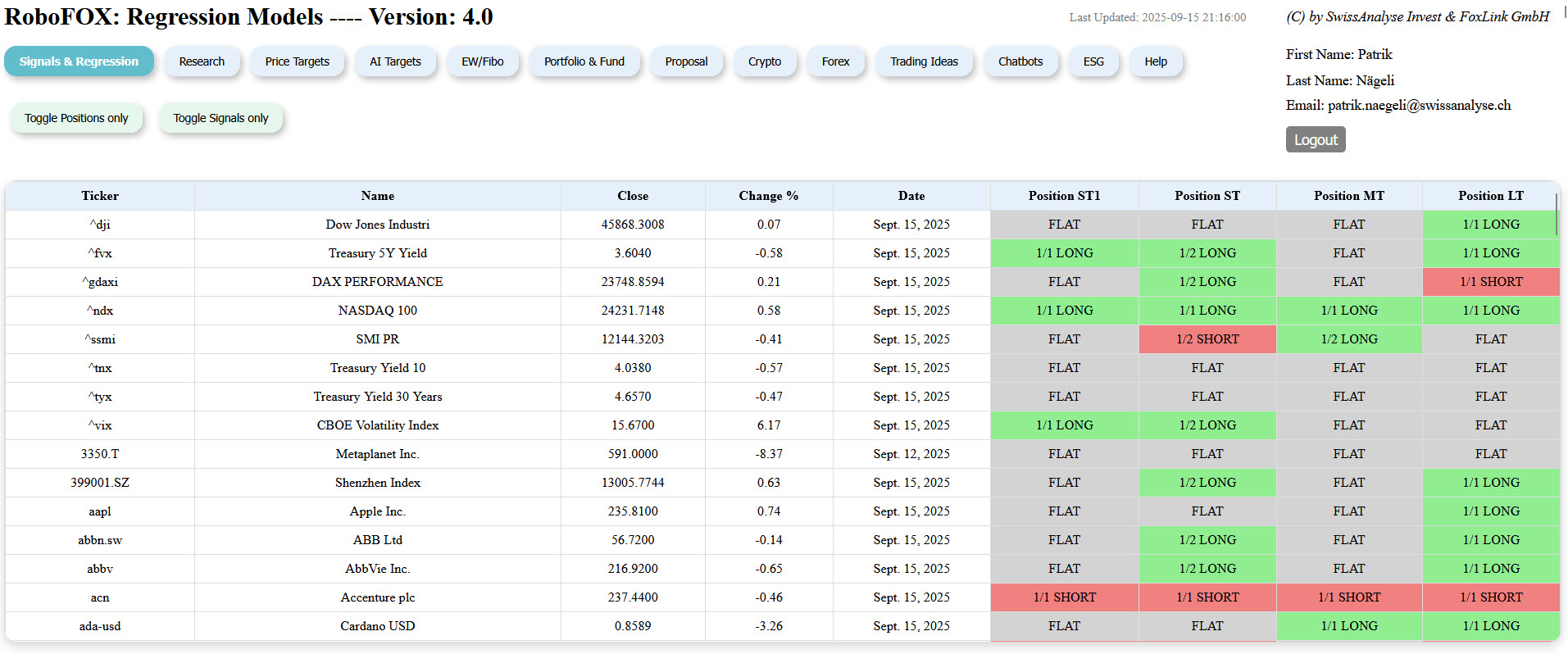
Task: Click the Sept. 12, 2025 date cell
Action: pos(911,454)
